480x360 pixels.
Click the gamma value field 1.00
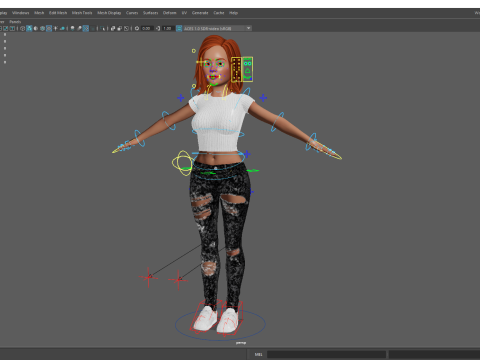(x=168, y=28)
